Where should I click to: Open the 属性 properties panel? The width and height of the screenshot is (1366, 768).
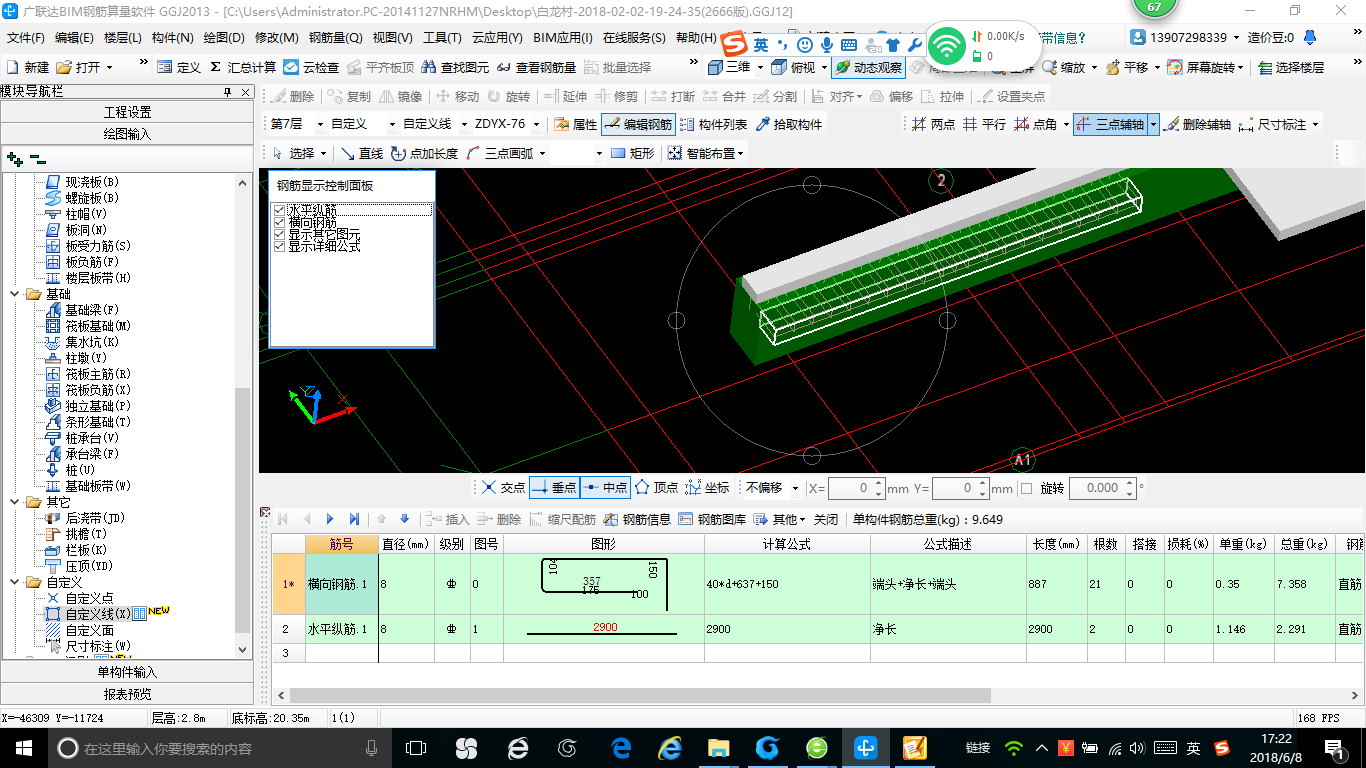tap(575, 125)
